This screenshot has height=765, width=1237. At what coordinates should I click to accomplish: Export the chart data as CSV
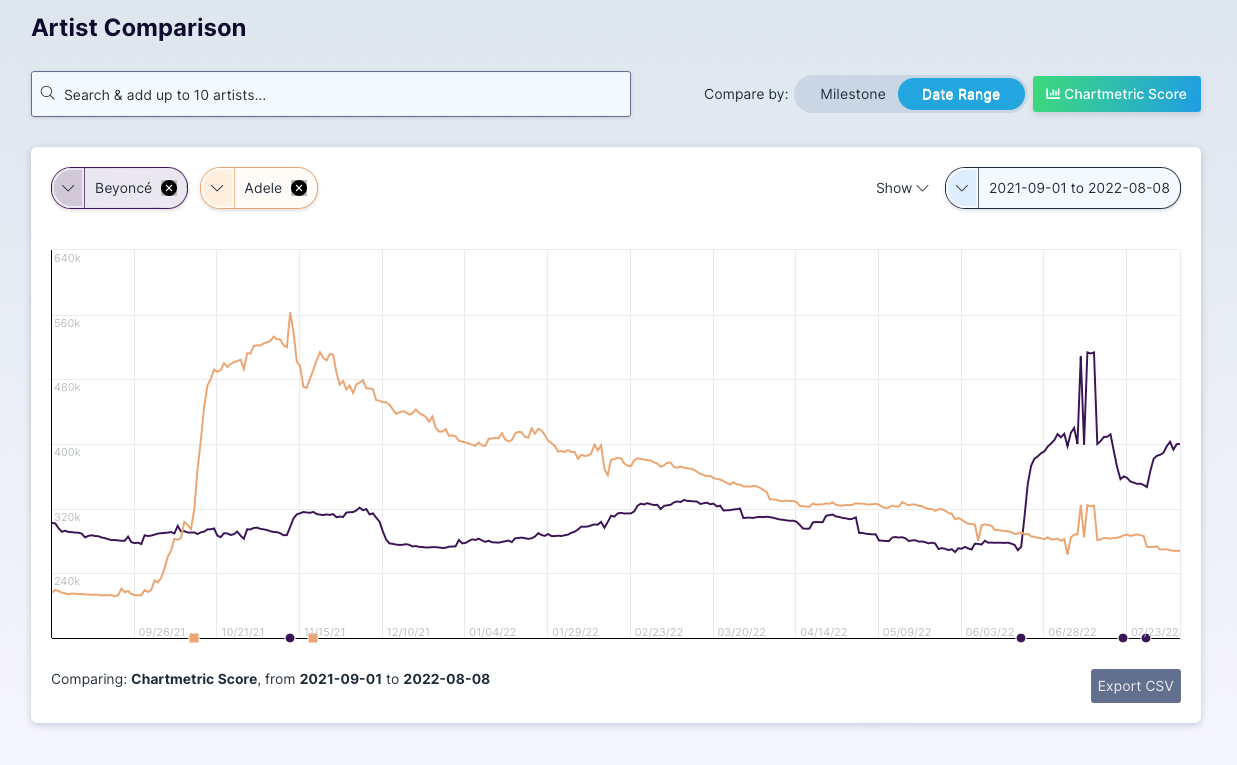[1135, 686]
